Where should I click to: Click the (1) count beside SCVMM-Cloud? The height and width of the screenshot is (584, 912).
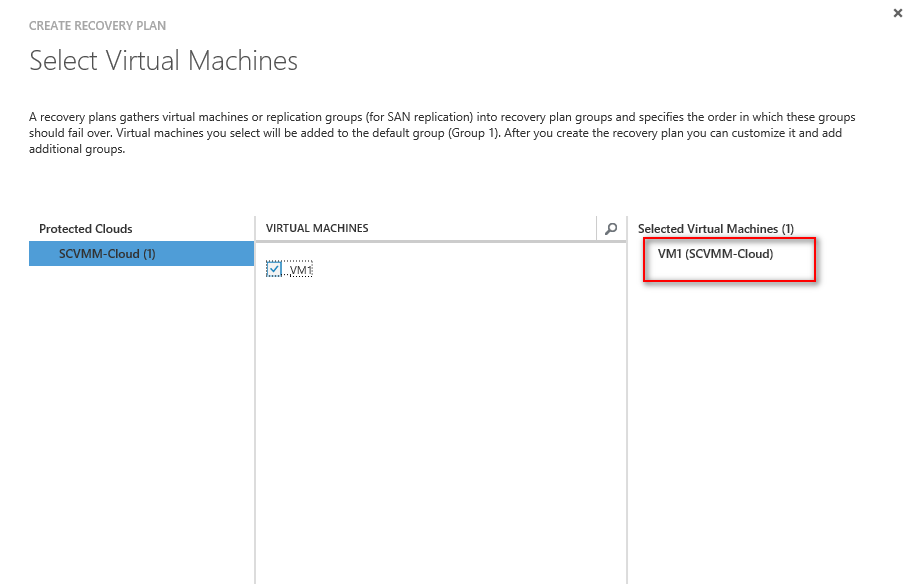point(149,254)
